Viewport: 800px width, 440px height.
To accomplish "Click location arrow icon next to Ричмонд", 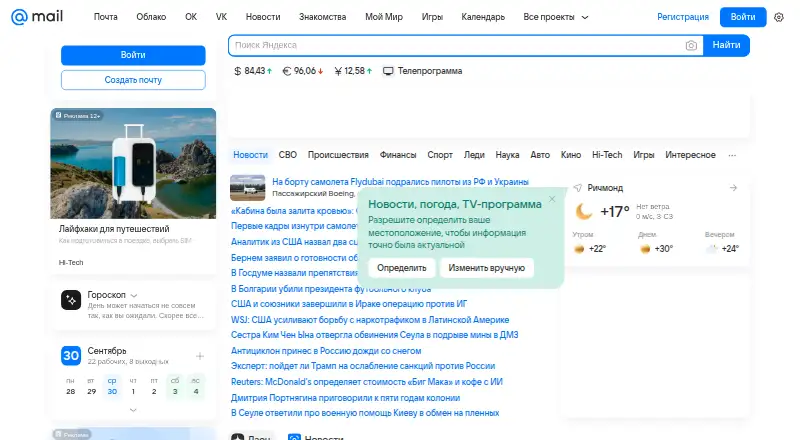I will pyautogui.click(x=578, y=188).
